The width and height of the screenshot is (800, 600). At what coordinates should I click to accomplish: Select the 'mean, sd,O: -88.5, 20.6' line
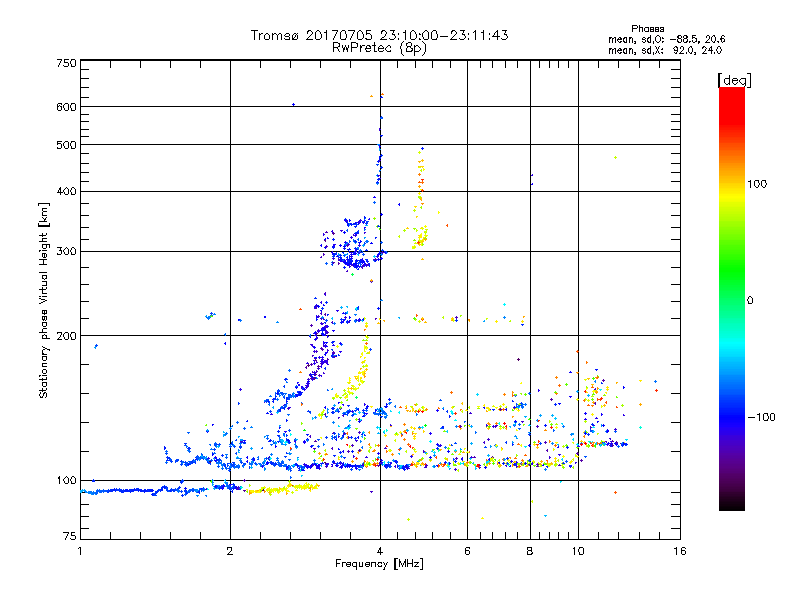(x=666, y=39)
